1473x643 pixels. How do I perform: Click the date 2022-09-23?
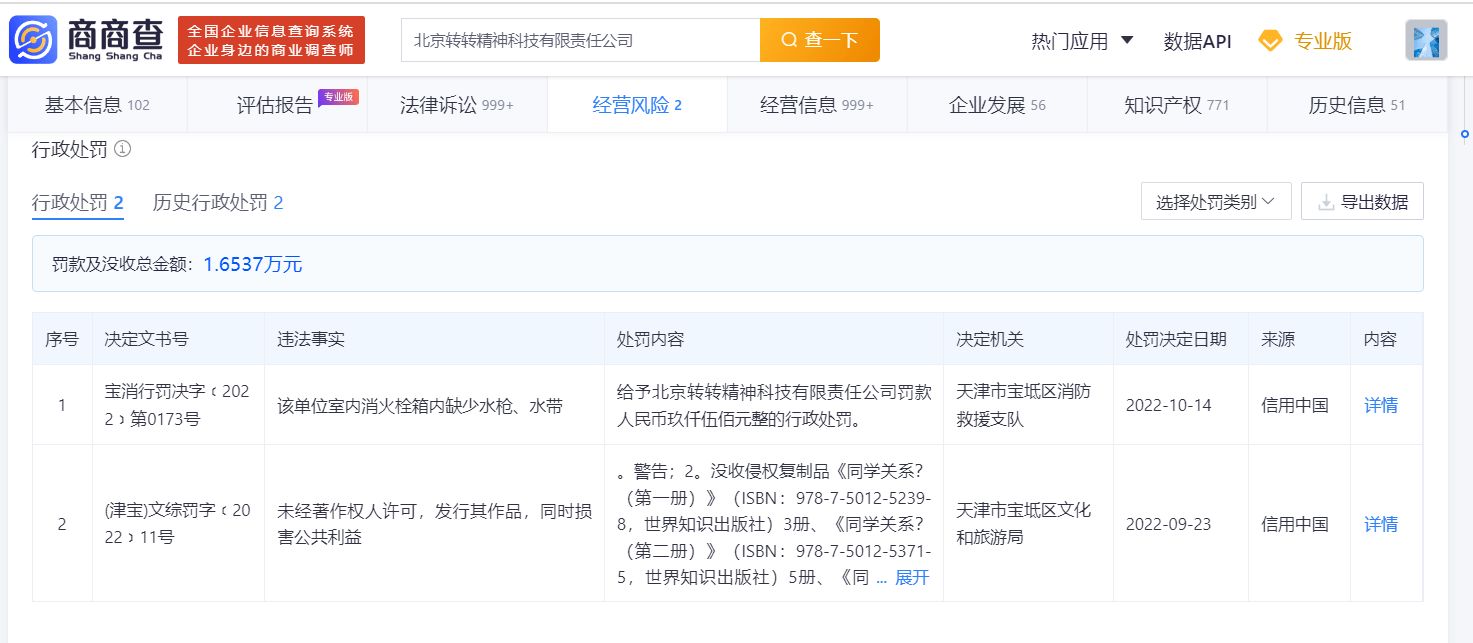[1169, 523]
